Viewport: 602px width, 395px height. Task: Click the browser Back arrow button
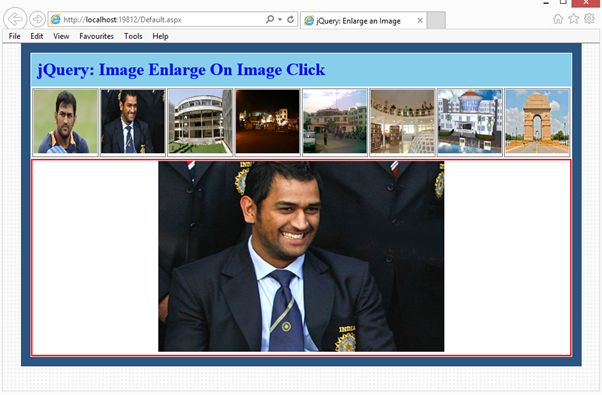tap(15, 19)
